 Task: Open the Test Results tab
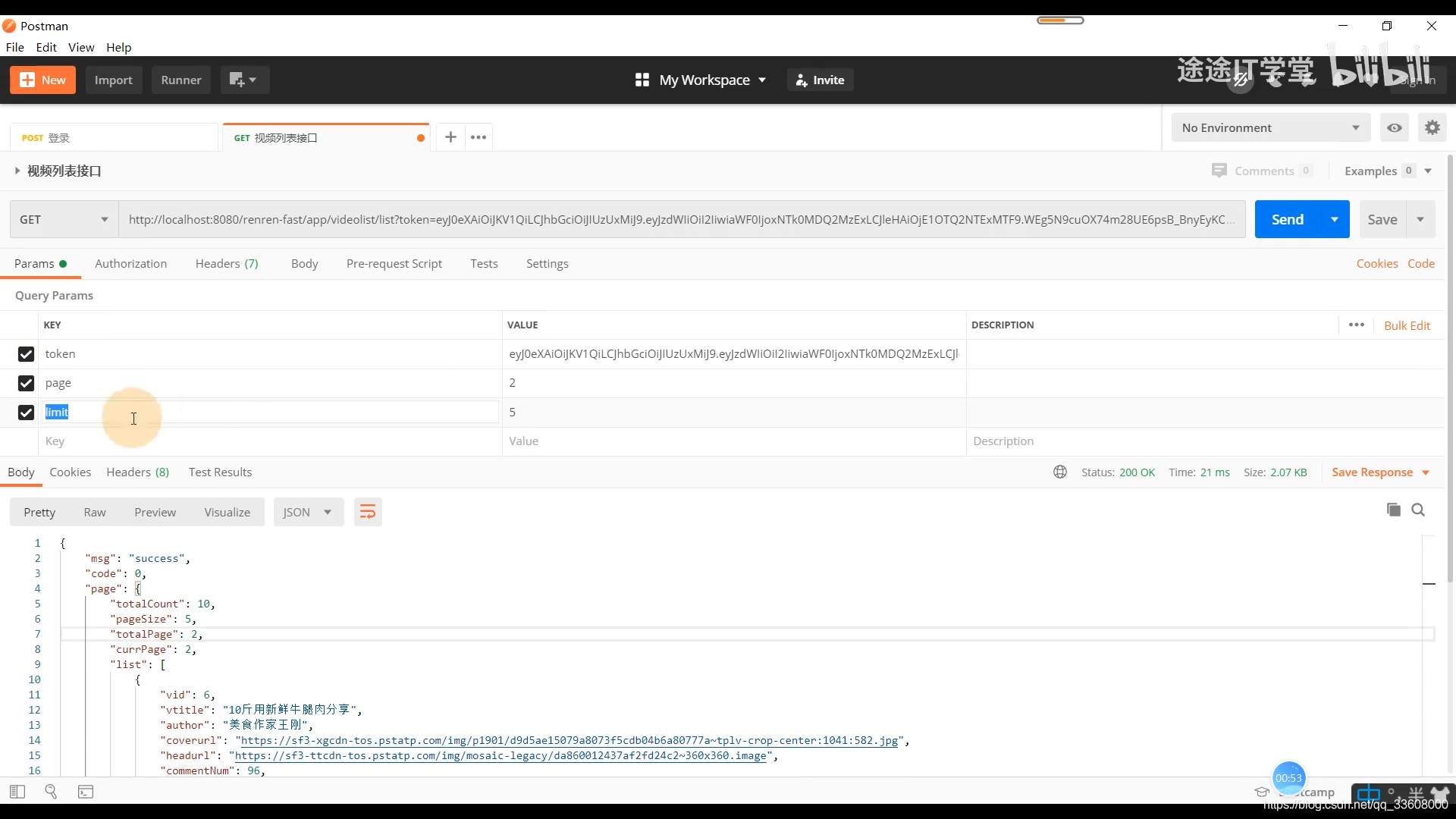220,472
